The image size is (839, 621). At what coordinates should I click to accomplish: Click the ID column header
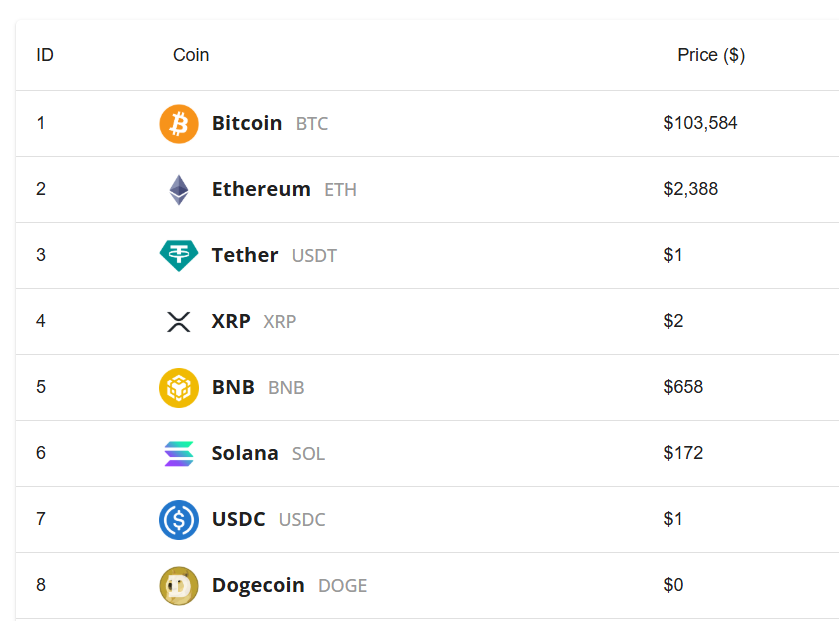[44, 55]
